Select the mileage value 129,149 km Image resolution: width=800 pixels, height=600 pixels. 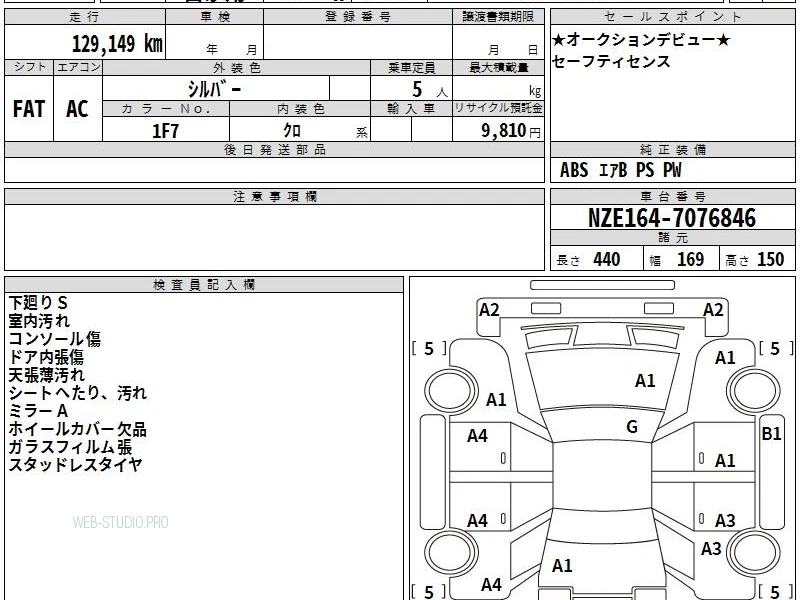pyautogui.click(x=117, y=43)
